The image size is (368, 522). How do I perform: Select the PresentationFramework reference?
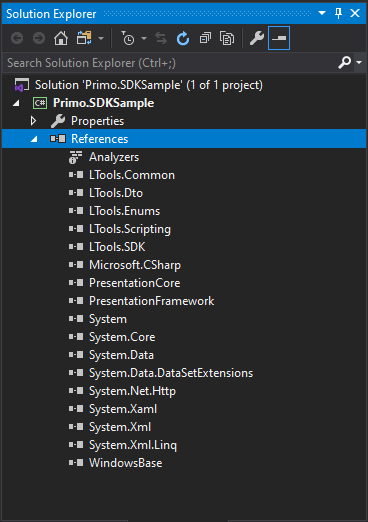(x=151, y=301)
